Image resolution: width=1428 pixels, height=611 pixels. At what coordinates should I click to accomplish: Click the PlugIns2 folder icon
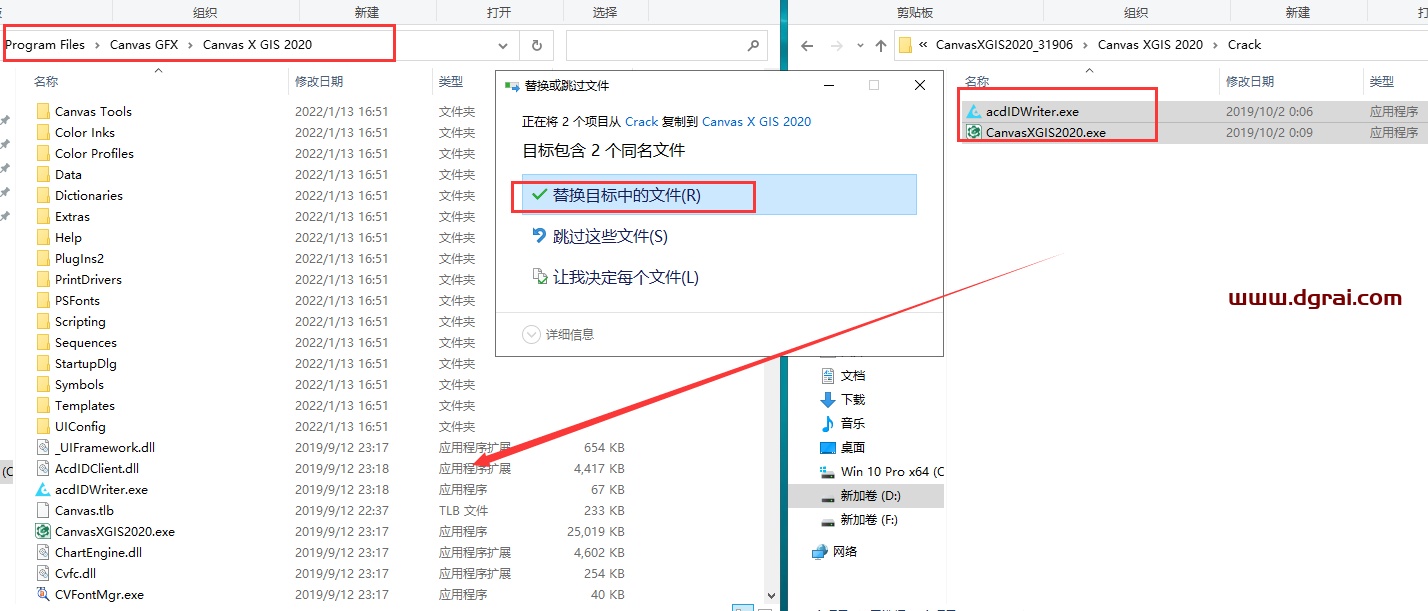43,258
